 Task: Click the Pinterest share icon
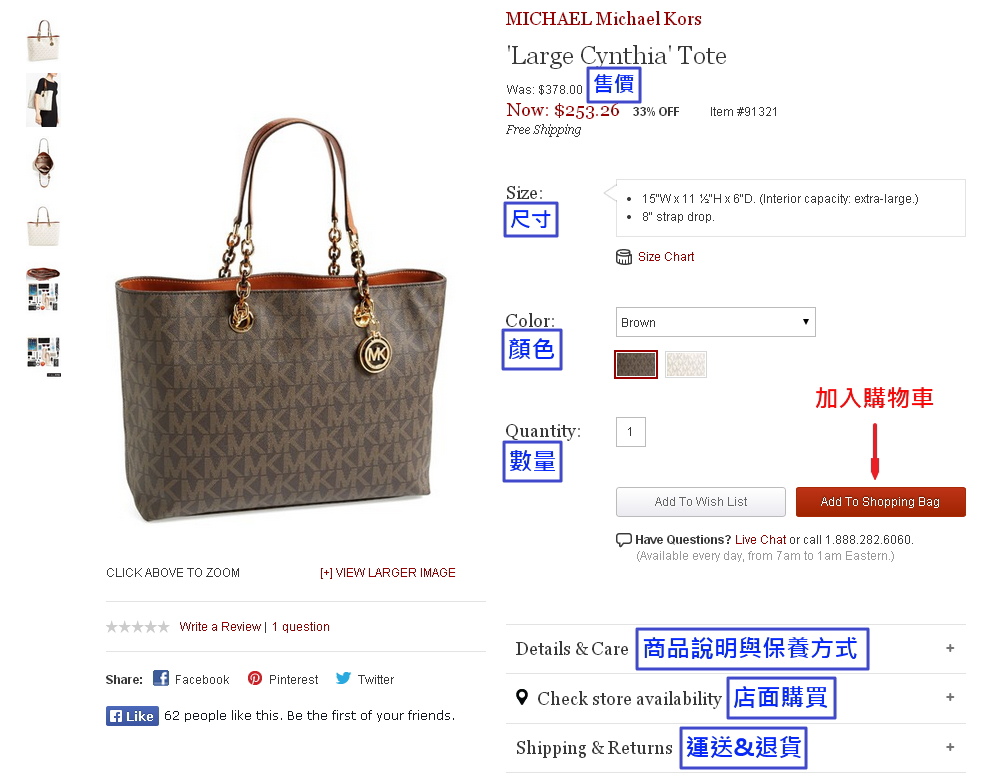pos(254,678)
